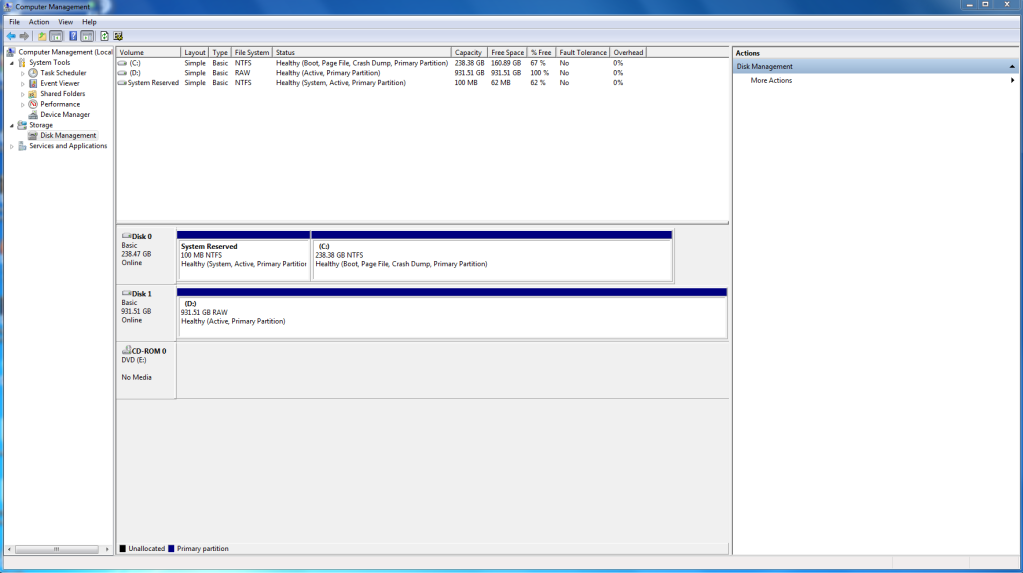Open the View menu
The image size is (1023, 573).
pyautogui.click(x=65, y=21)
